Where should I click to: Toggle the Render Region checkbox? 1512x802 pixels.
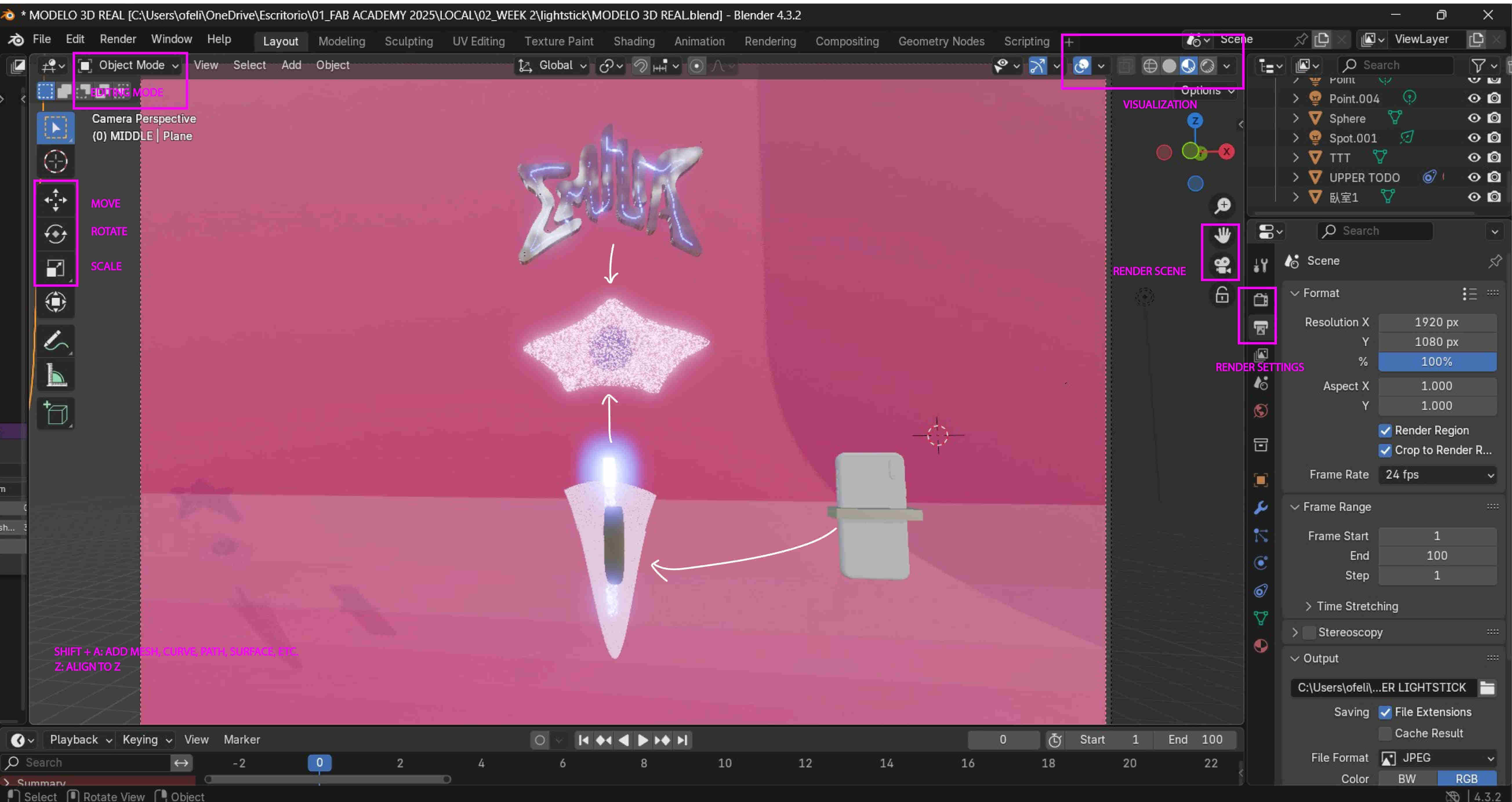click(x=1385, y=431)
